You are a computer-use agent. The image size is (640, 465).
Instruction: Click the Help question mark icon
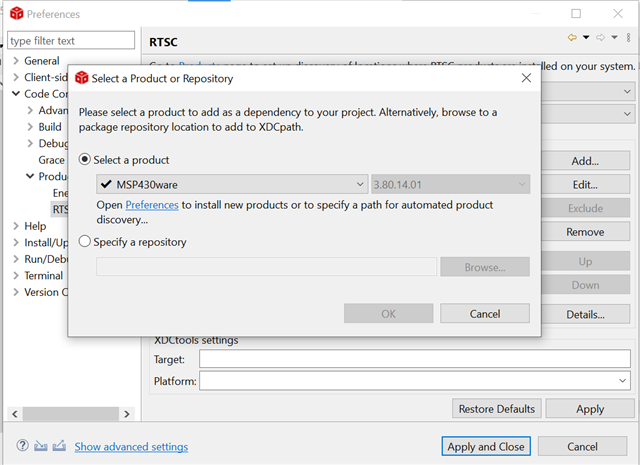[22, 446]
